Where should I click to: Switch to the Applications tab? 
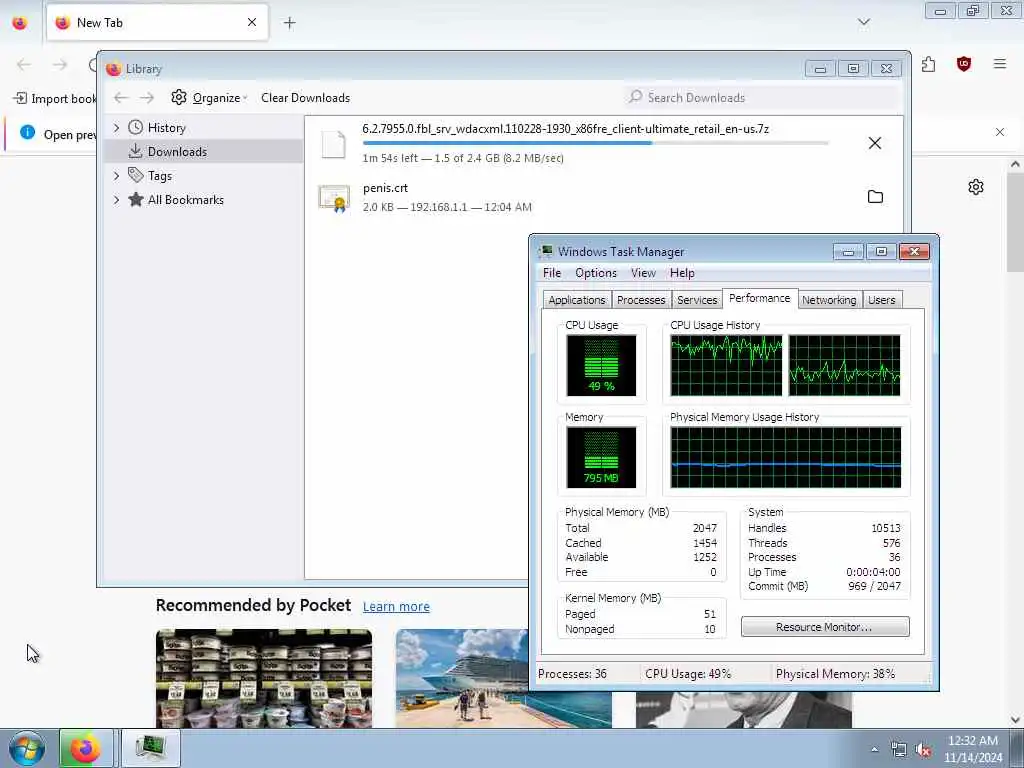point(577,300)
